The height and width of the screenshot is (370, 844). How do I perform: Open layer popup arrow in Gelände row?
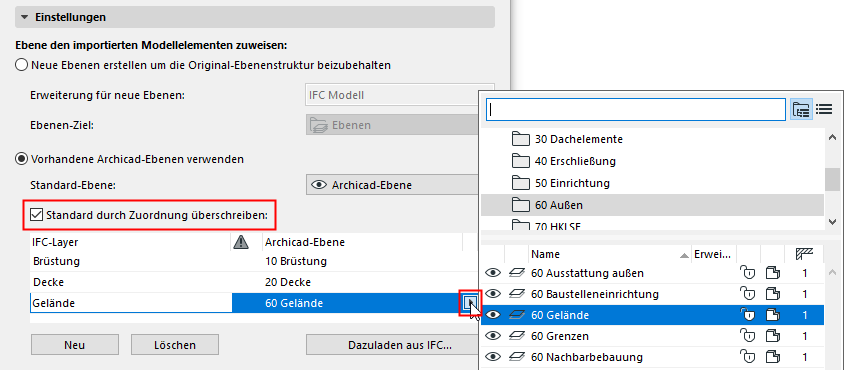click(469, 303)
